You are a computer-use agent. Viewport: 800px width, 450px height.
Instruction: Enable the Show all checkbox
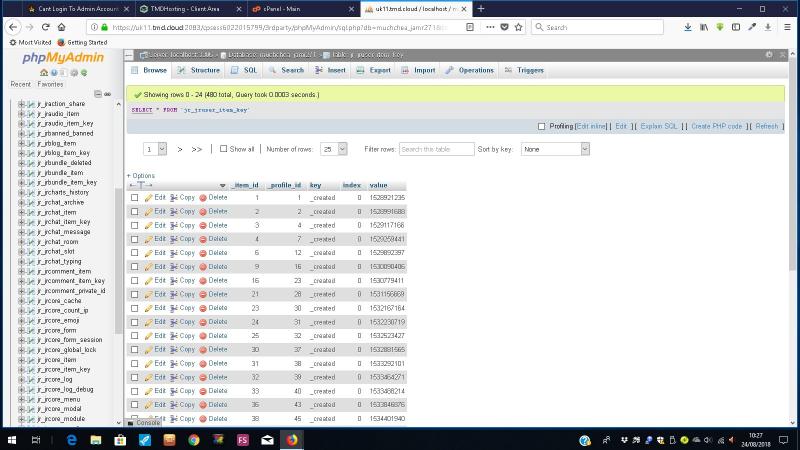(223, 149)
